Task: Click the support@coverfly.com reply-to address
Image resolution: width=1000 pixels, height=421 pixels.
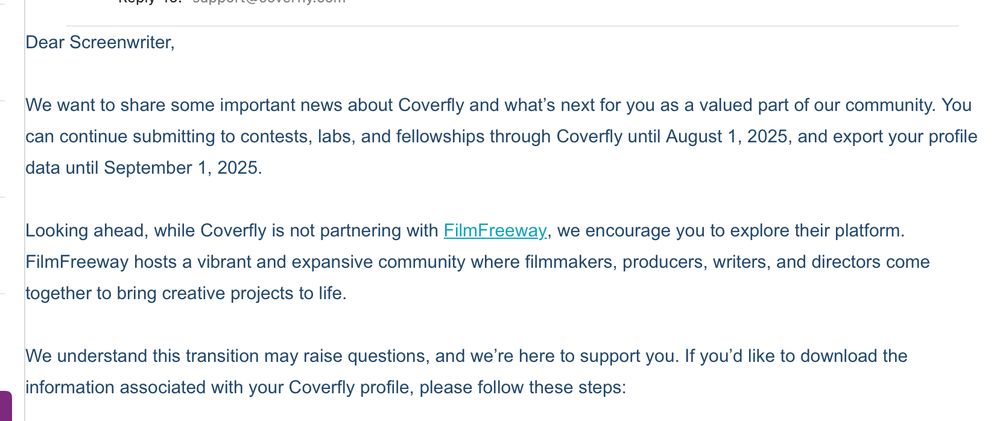Action: (x=269, y=3)
